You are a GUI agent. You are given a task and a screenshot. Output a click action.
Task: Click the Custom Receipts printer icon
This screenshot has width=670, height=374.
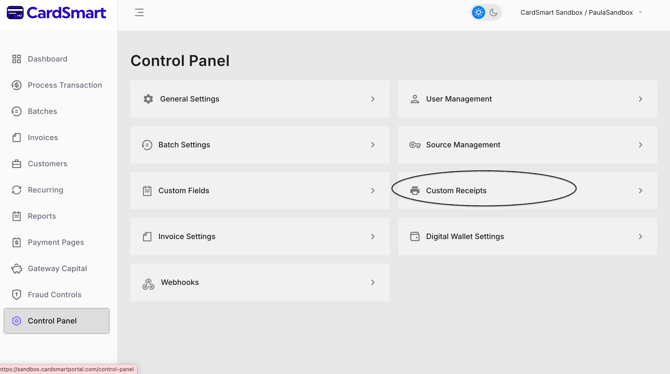click(x=414, y=191)
